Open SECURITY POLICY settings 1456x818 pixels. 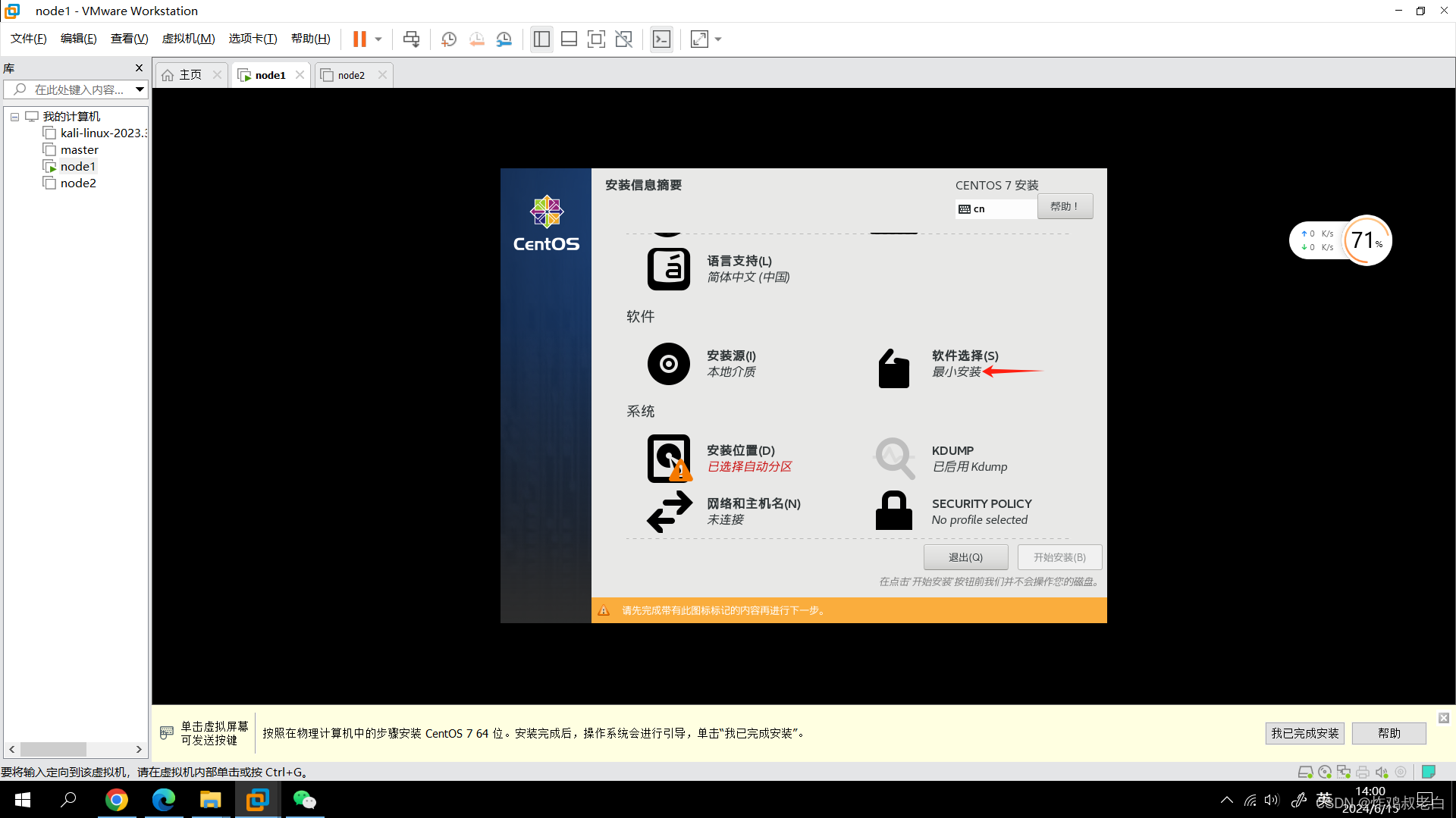(x=953, y=511)
